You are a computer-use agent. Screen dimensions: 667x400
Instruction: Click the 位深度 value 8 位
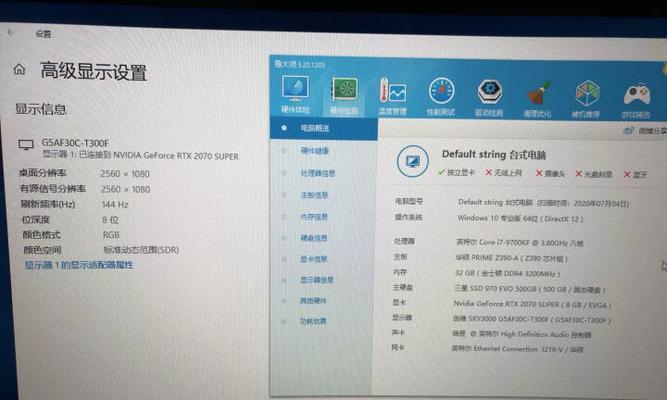[x=111, y=220]
